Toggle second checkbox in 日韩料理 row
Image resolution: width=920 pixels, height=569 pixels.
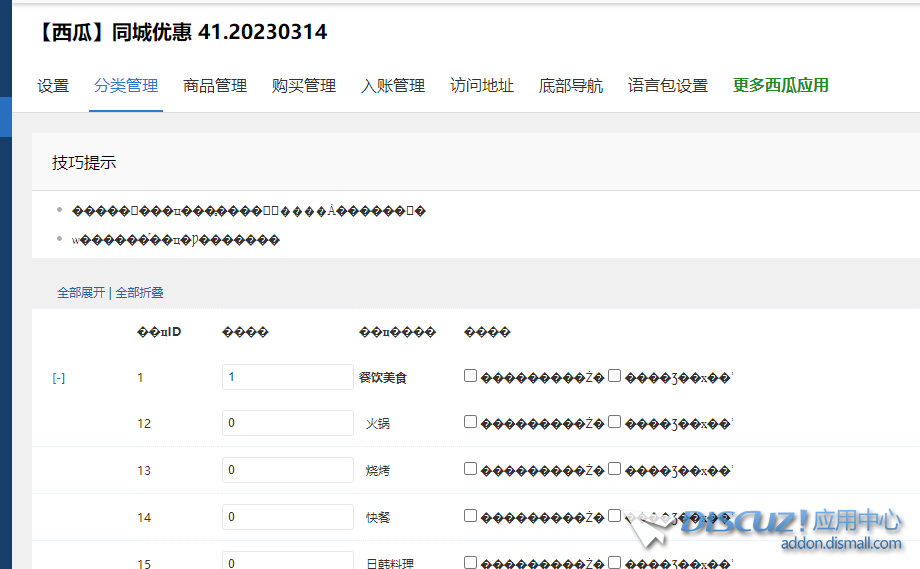[614, 562]
